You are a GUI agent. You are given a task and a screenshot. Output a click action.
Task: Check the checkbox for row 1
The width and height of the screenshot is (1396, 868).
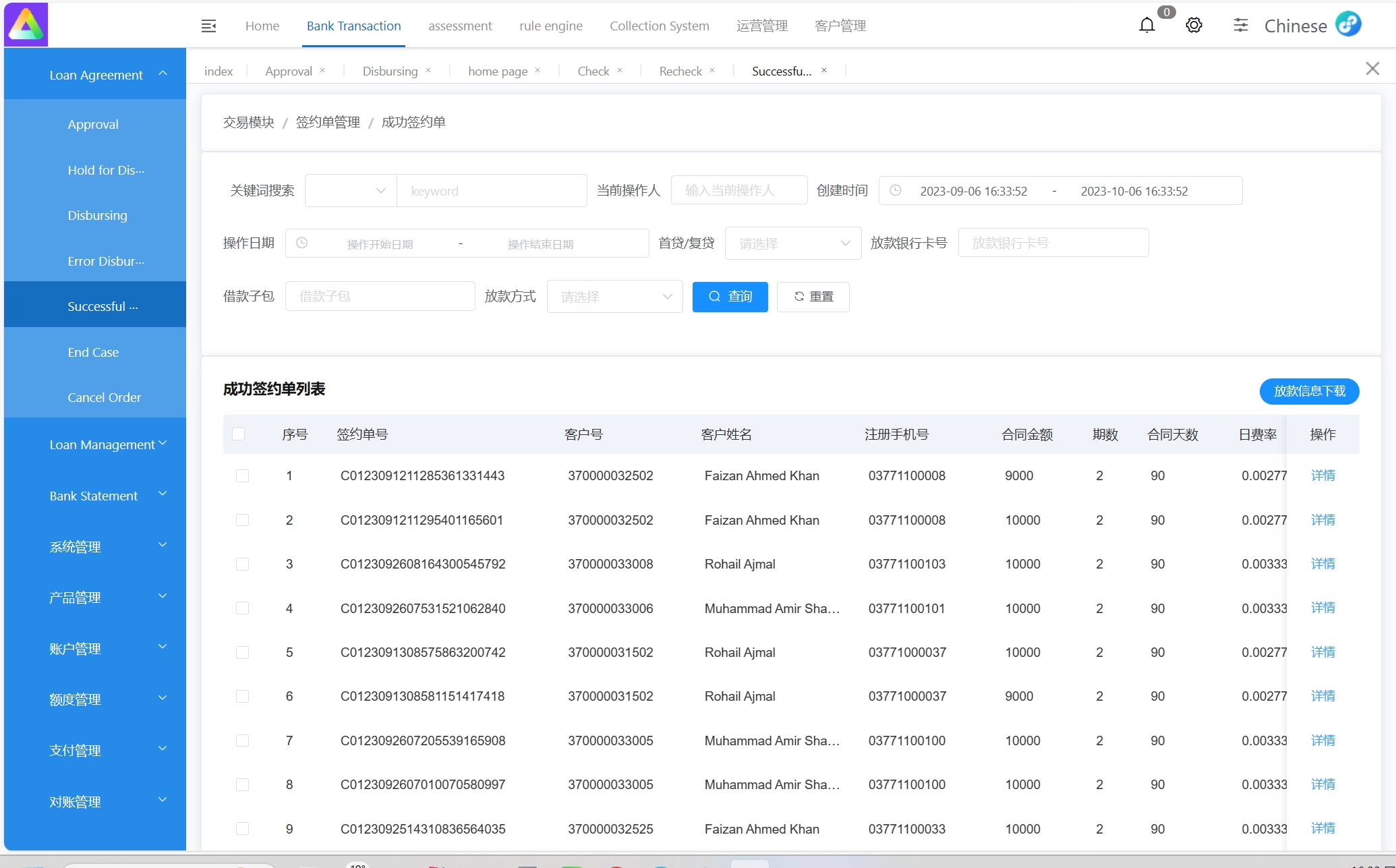242,475
